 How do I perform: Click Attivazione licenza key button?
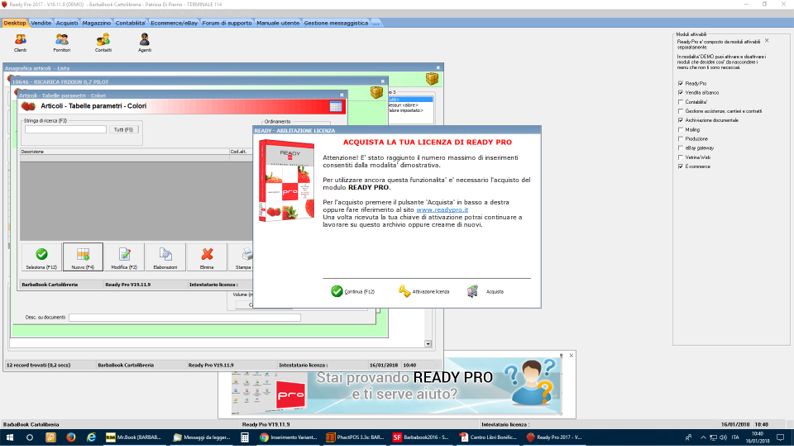424,291
